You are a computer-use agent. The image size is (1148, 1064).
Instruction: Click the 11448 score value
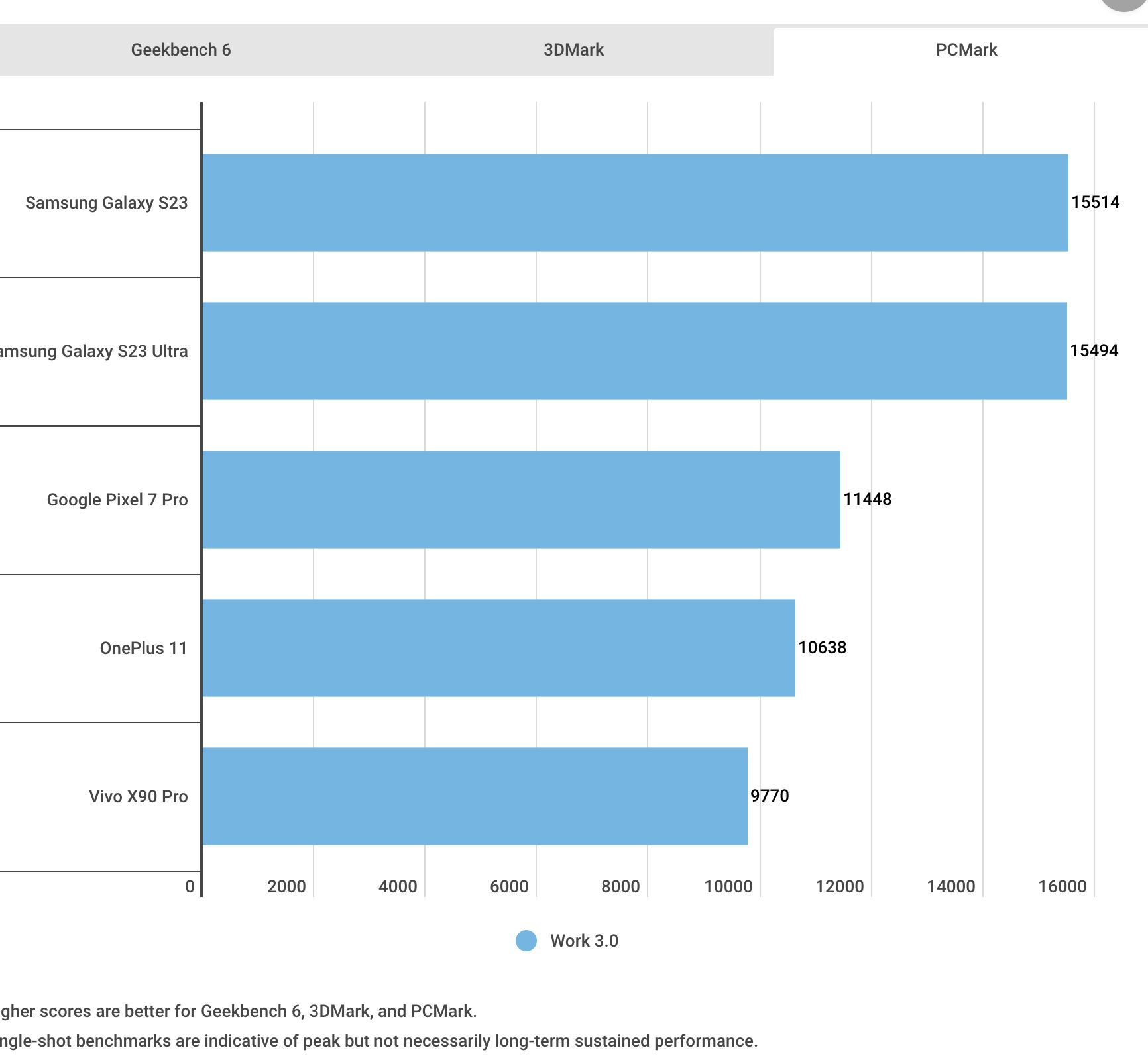coord(867,499)
